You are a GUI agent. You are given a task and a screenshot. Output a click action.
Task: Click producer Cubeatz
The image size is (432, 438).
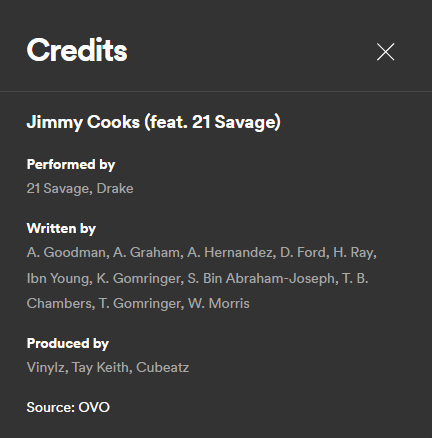(x=163, y=368)
